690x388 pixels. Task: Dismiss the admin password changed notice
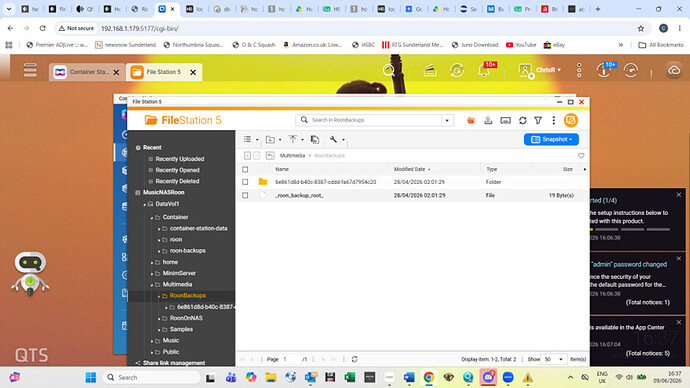679,258
